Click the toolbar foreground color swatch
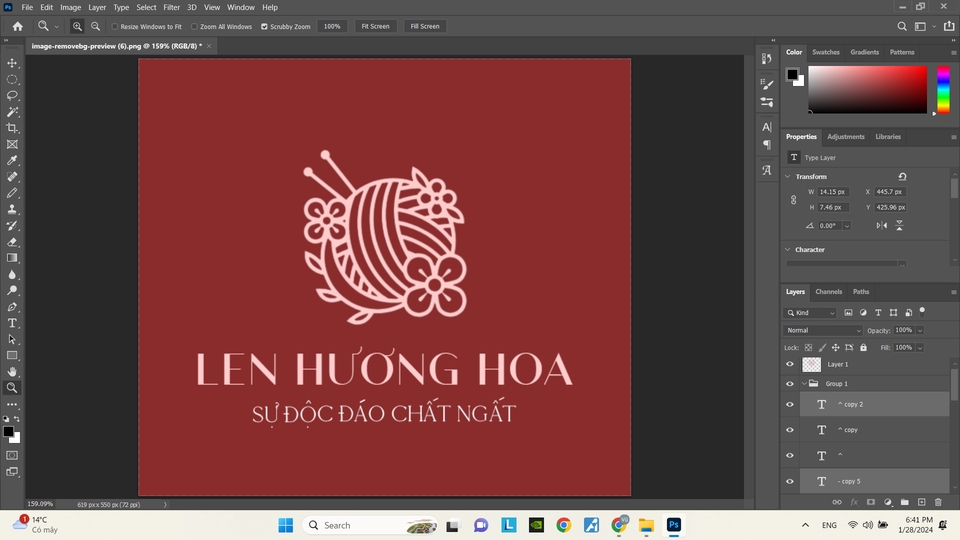960x540 pixels. (x=9, y=432)
